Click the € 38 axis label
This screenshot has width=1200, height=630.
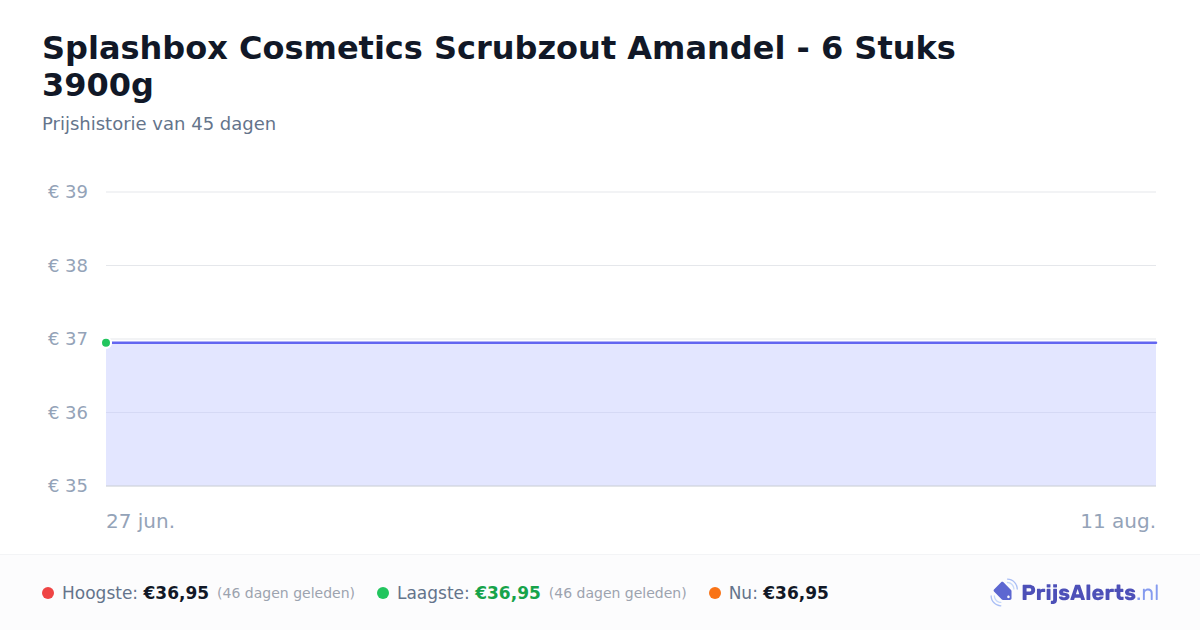pos(68,266)
